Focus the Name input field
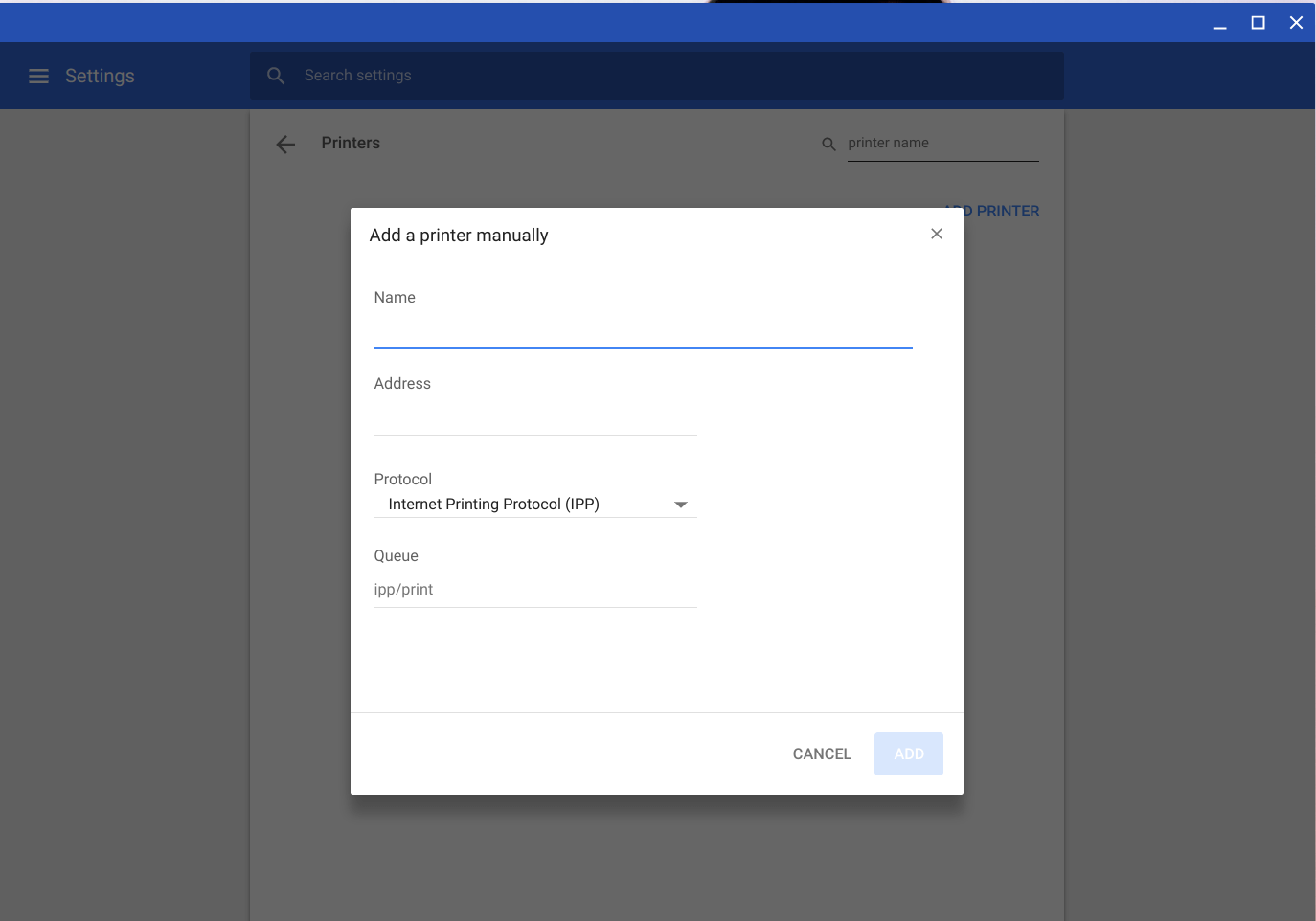1316x921 pixels. [x=643, y=330]
